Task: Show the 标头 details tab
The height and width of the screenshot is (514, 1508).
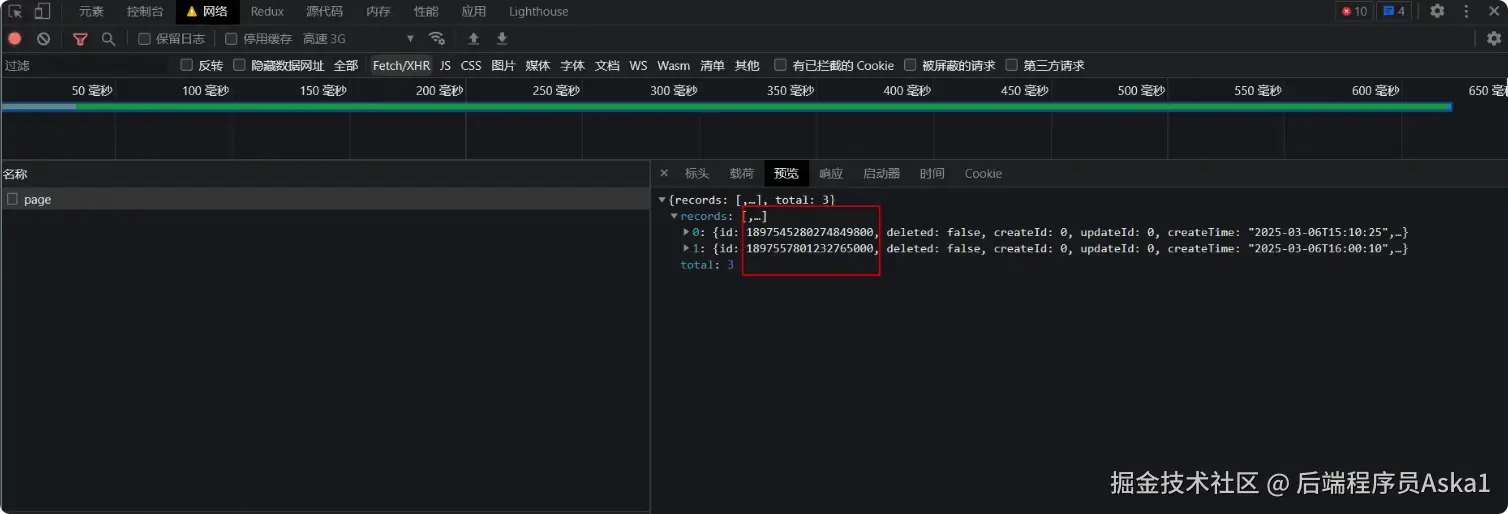Action: pos(697,173)
